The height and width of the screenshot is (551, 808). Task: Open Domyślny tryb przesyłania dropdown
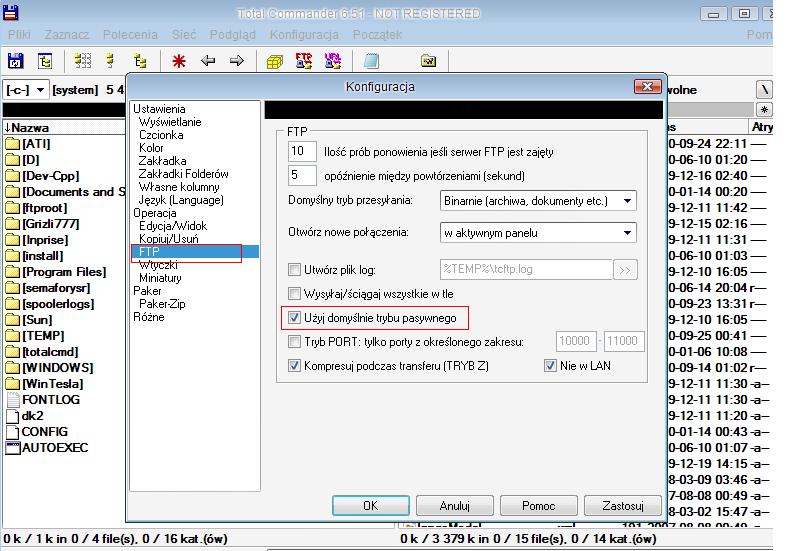point(538,201)
